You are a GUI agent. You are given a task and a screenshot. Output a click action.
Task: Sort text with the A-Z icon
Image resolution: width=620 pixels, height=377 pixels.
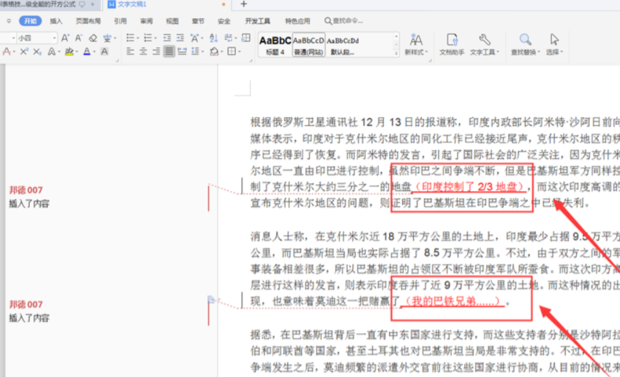[x=214, y=38]
